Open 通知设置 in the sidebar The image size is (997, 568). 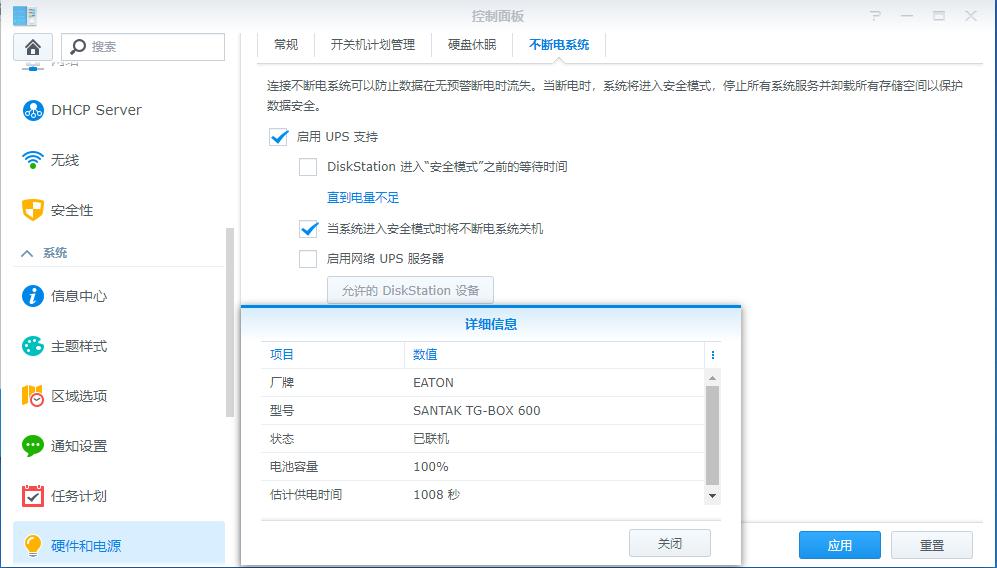79,446
